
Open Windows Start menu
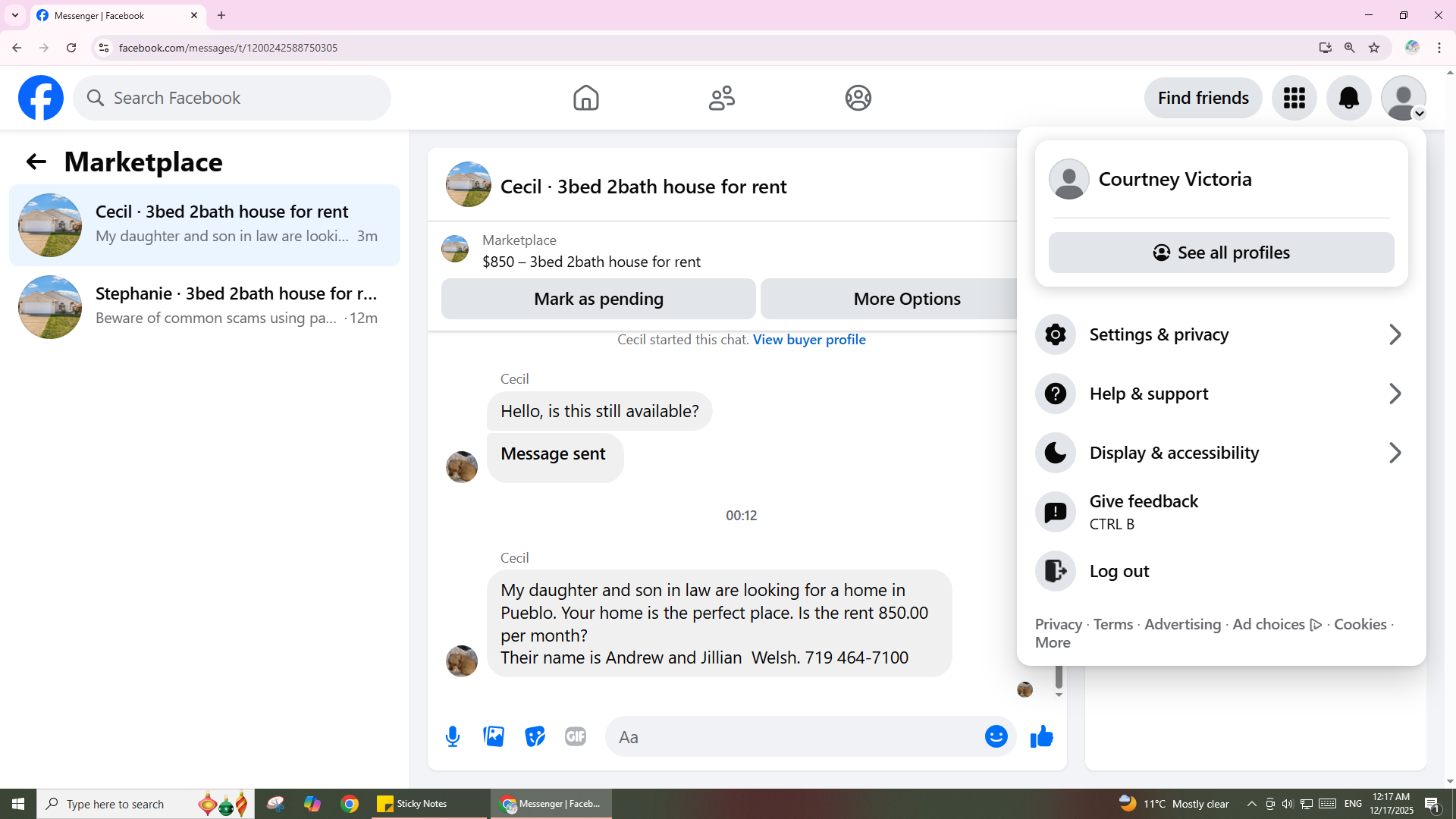[18, 804]
